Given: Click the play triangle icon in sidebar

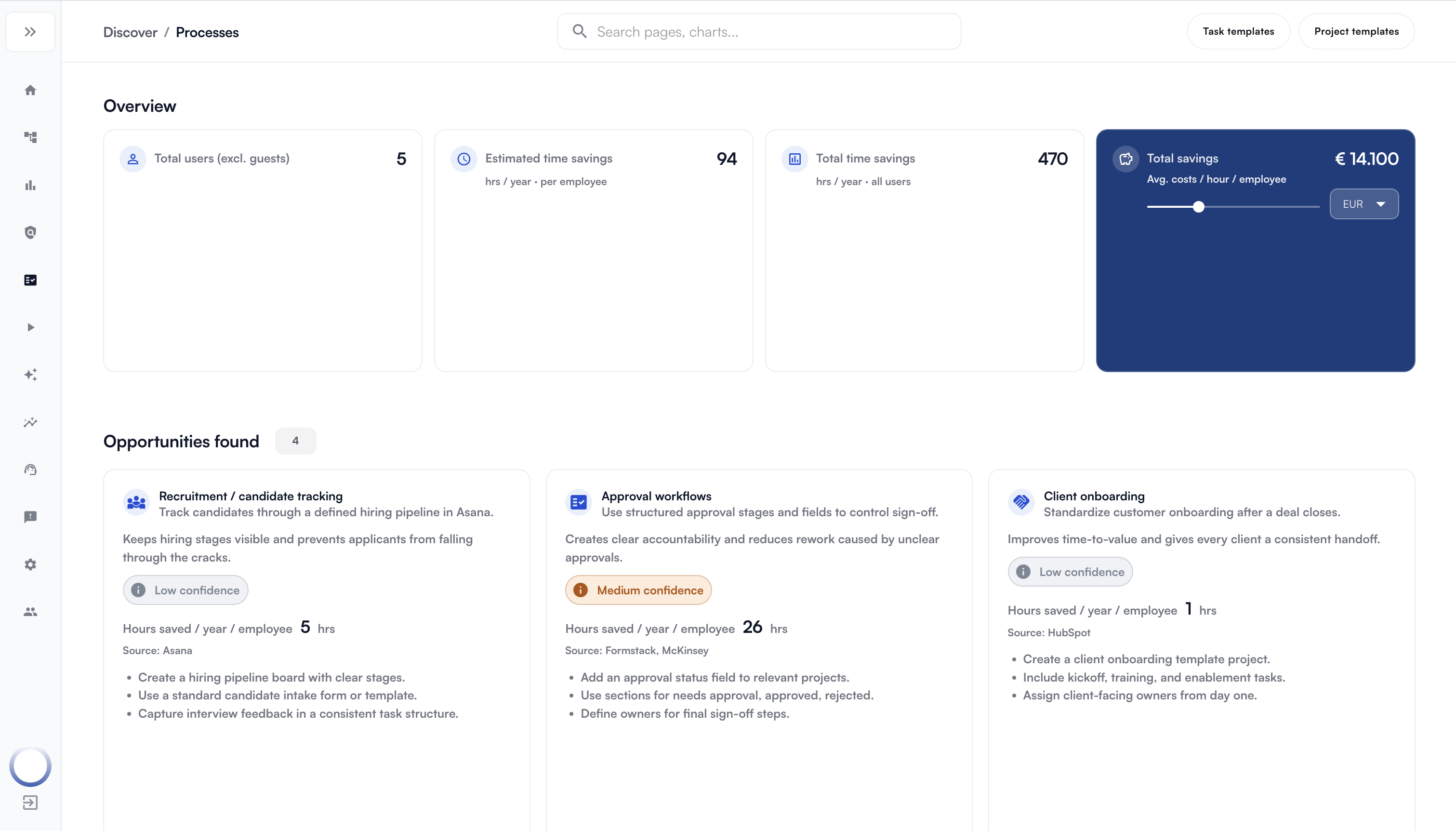Looking at the screenshot, I should (x=30, y=327).
